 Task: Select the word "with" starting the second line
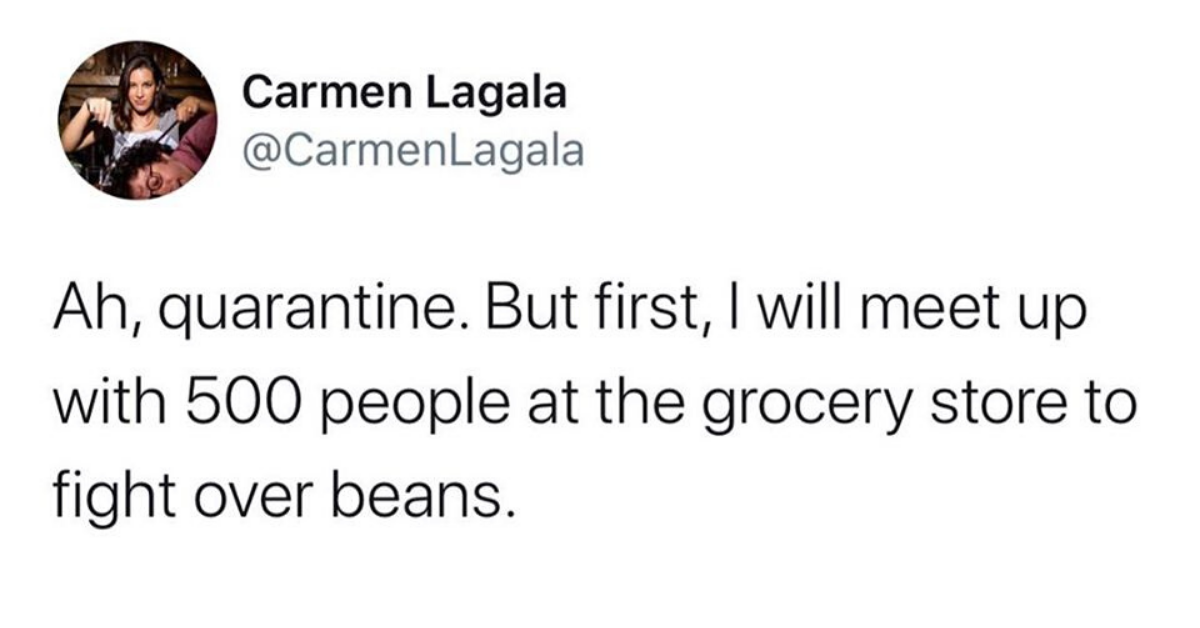point(97,411)
